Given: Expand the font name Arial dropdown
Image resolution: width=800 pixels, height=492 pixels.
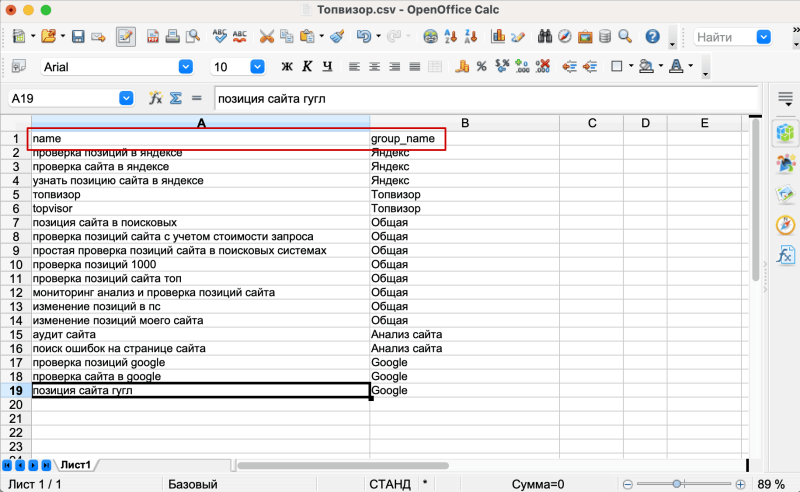Looking at the screenshot, I should (186, 67).
